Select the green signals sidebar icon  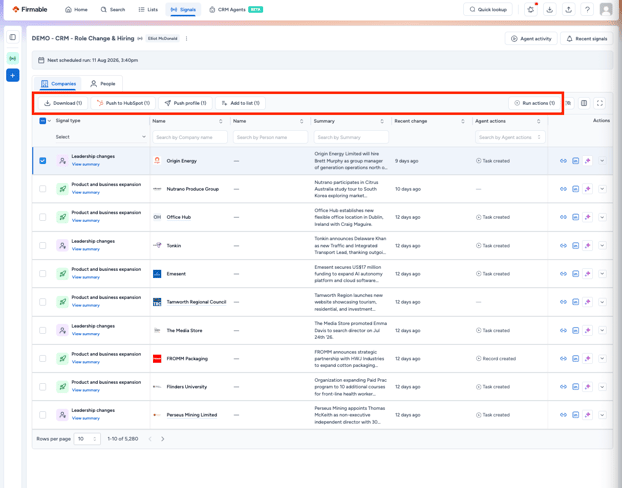coord(13,58)
